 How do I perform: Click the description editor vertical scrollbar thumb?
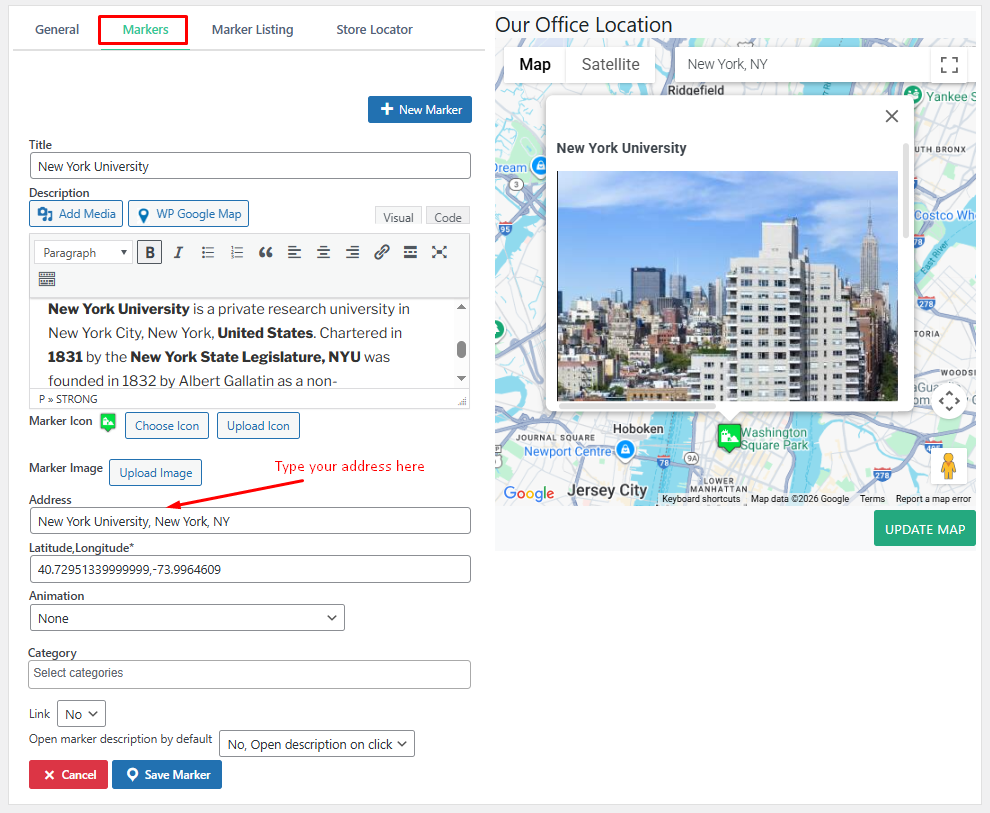point(462,349)
